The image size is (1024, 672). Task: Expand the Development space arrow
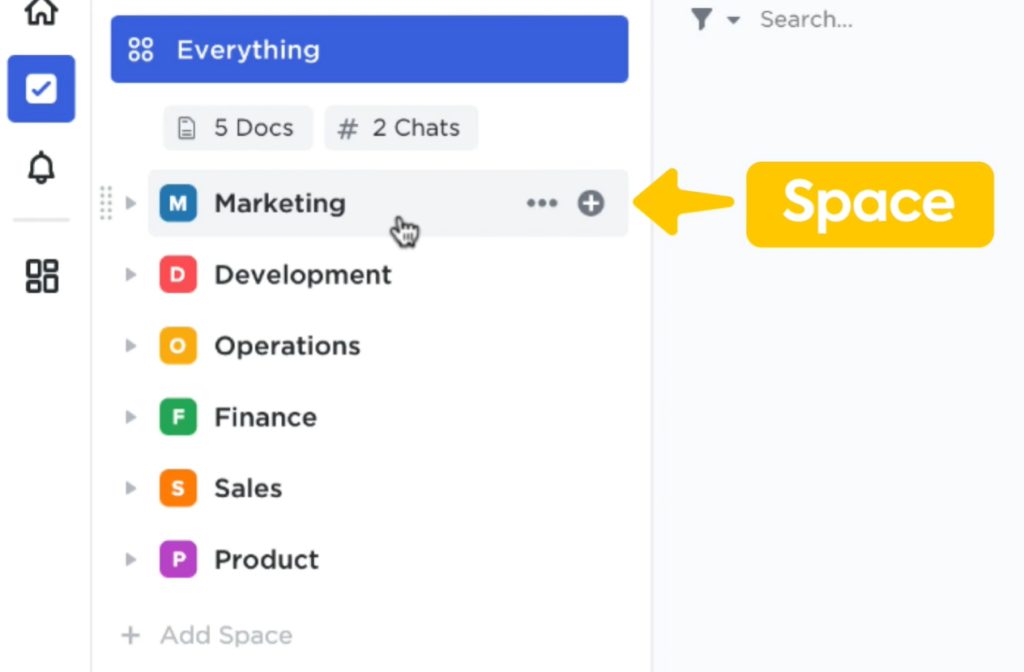point(131,274)
